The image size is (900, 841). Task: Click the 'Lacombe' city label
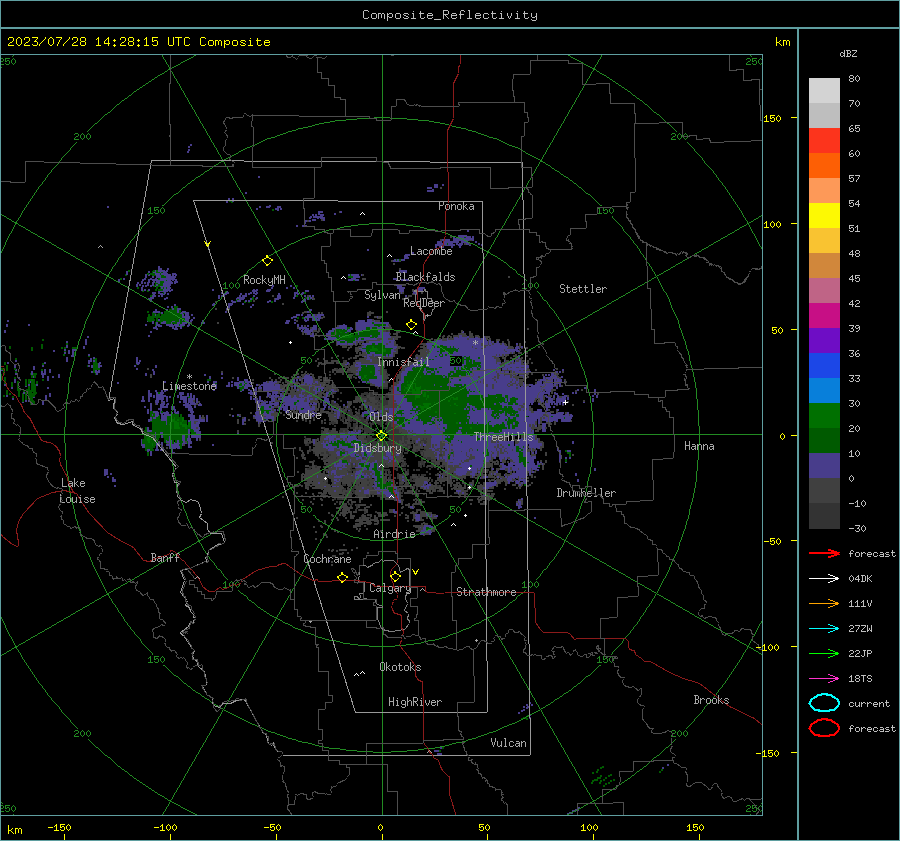pos(431,251)
